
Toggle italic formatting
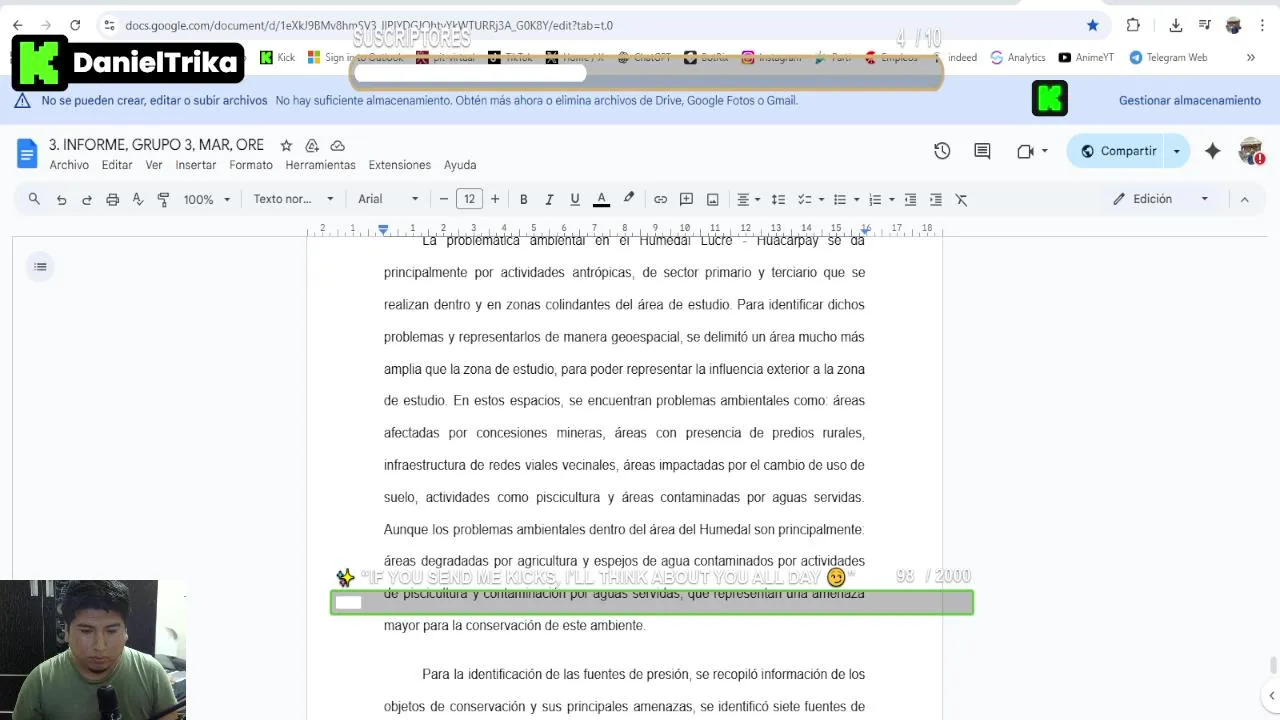click(549, 199)
